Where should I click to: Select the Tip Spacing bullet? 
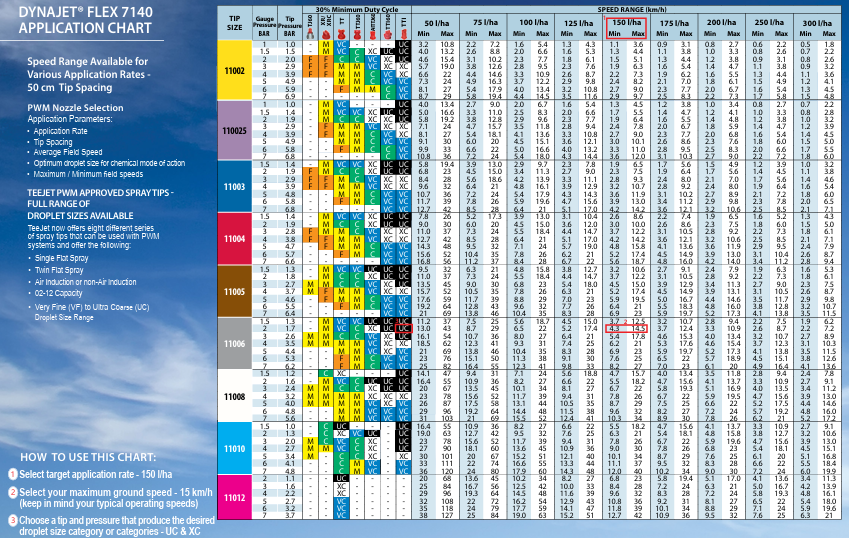pyautogui.click(x=53, y=142)
